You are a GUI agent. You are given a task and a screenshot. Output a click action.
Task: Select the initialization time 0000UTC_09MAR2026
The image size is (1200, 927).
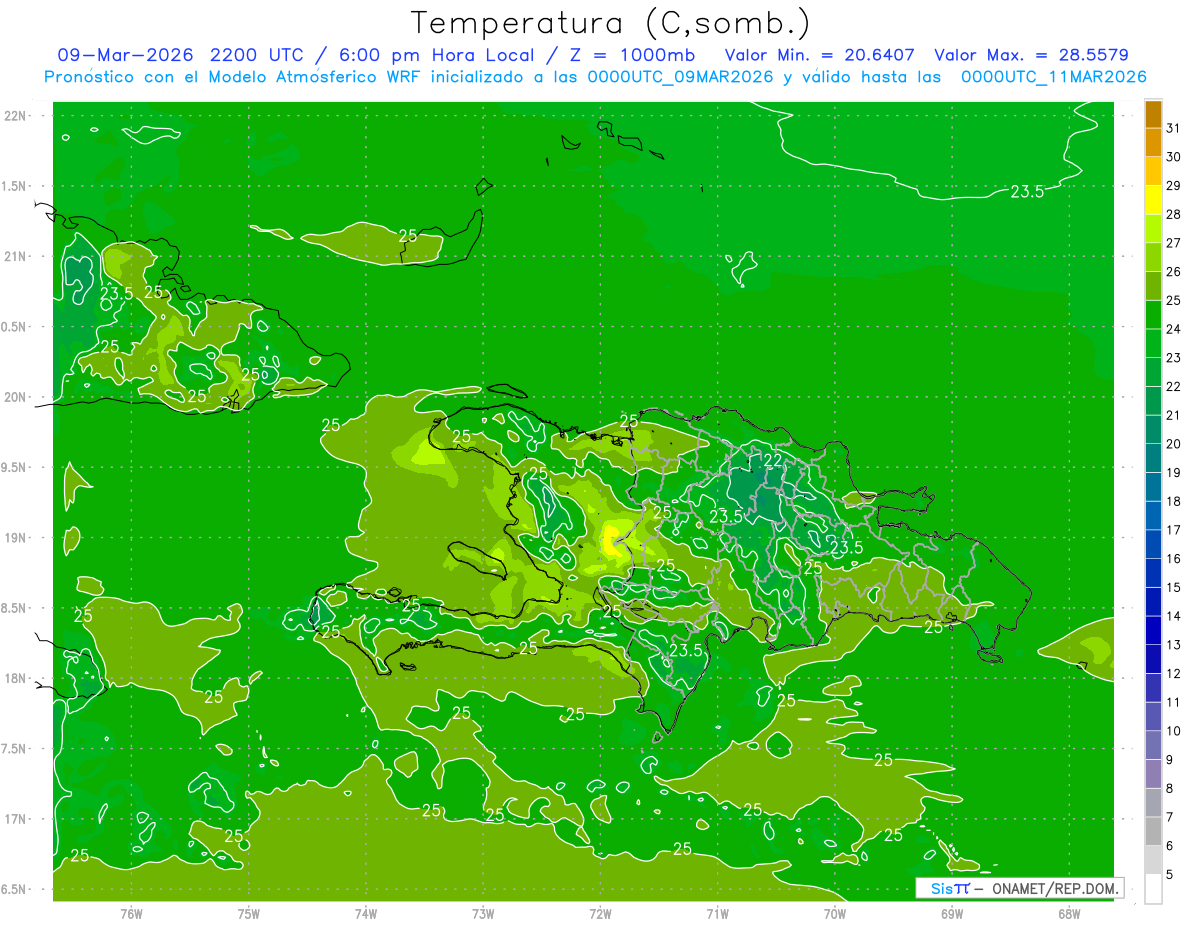(x=680, y=77)
